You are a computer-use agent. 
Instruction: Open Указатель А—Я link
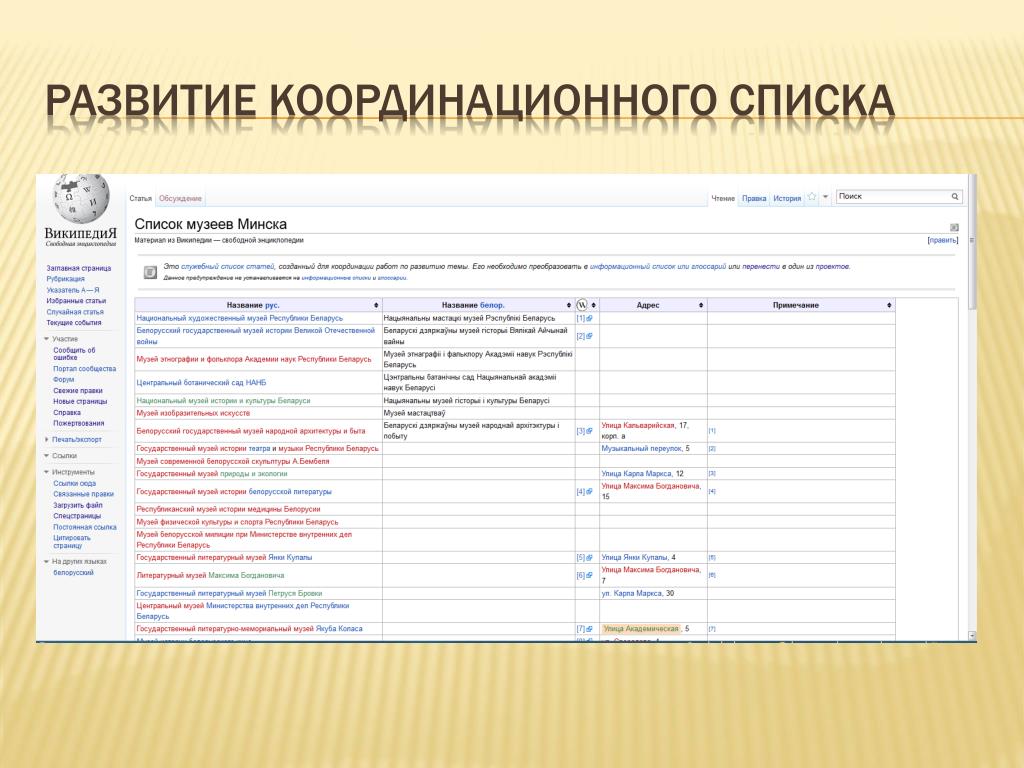pyautogui.click(x=73, y=290)
